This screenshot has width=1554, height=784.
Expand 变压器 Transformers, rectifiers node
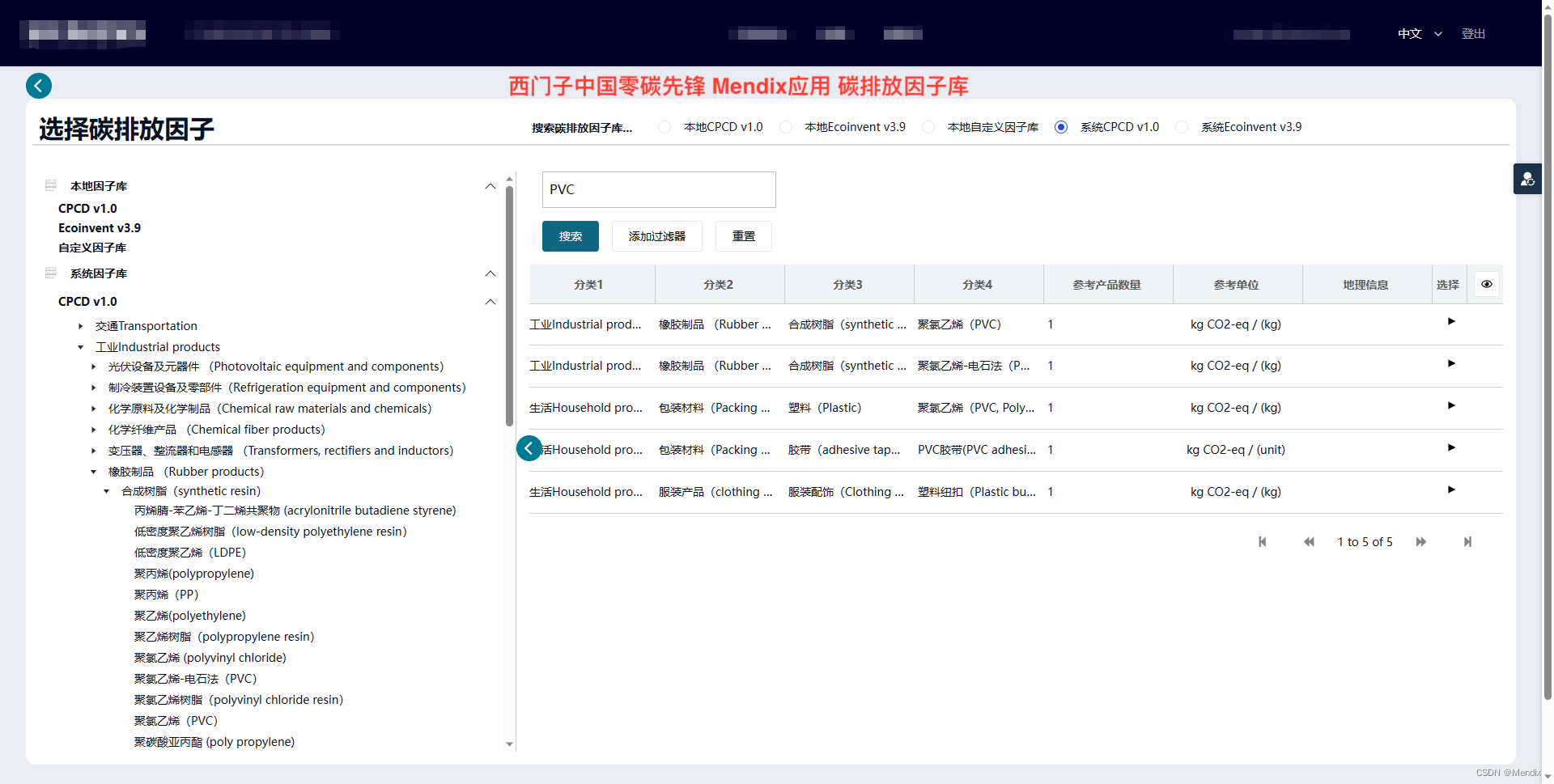[x=94, y=451]
